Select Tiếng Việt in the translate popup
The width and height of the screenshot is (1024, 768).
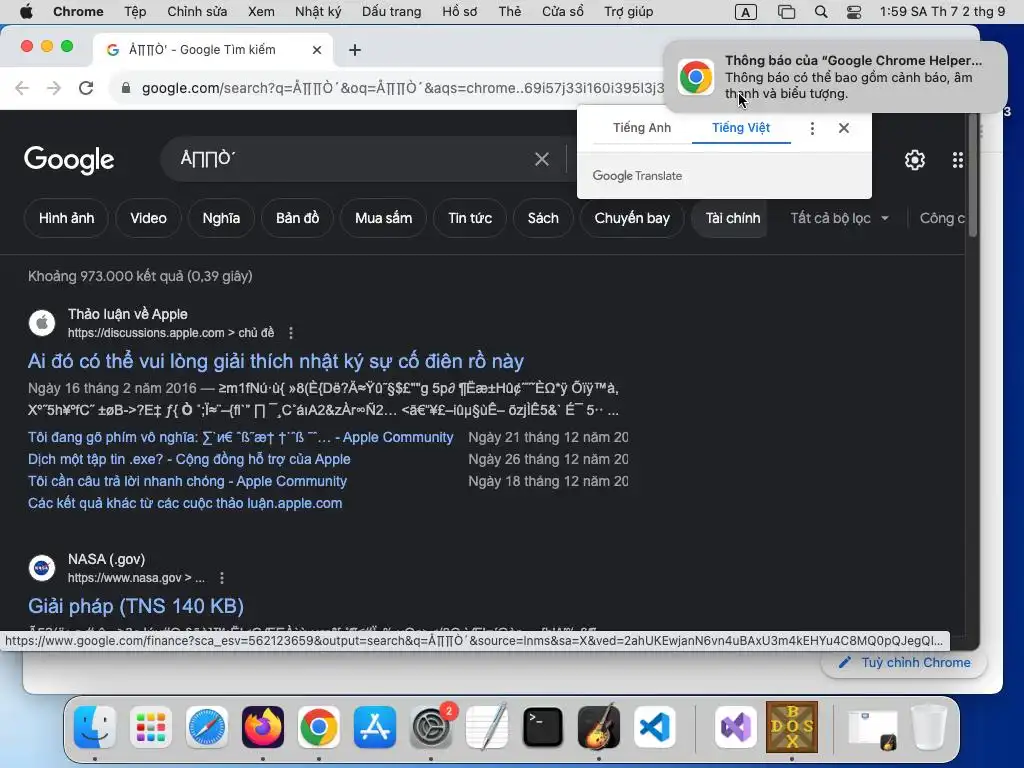[741, 128]
